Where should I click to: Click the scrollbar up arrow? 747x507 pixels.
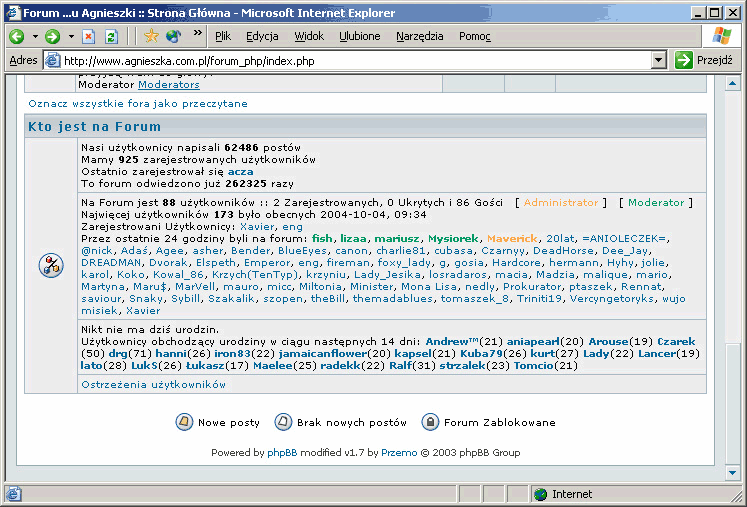point(732,84)
